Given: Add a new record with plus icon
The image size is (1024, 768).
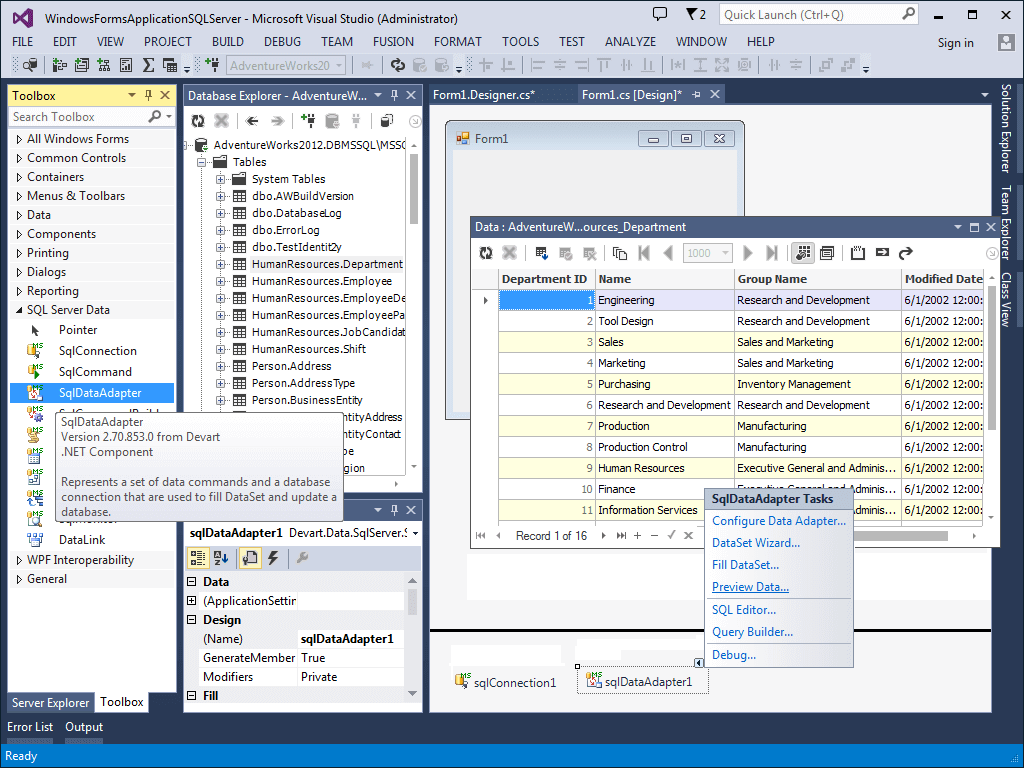Looking at the screenshot, I should [x=637, y=536].
